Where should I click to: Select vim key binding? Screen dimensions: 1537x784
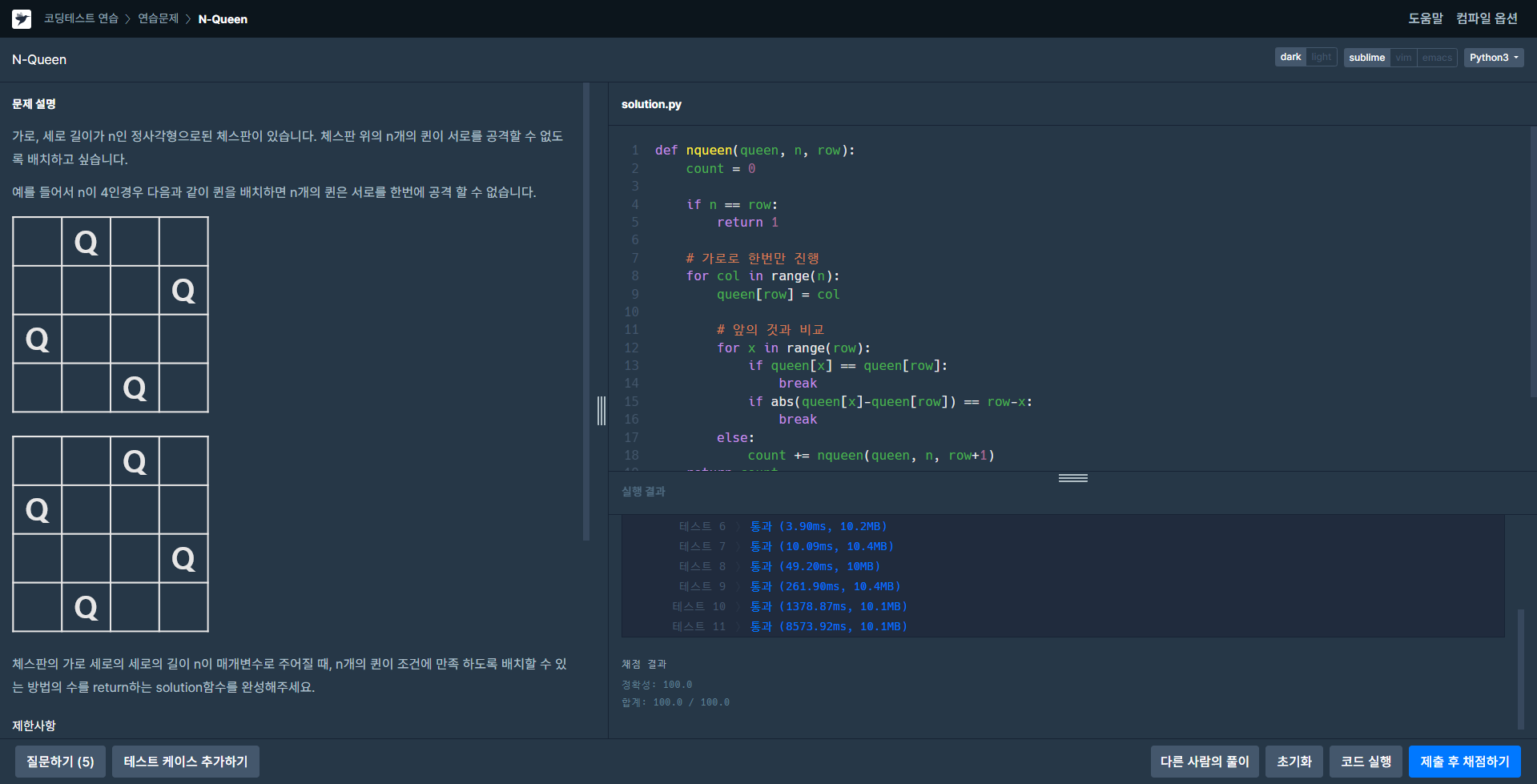pyautogui.click(x=1403, y=58)
